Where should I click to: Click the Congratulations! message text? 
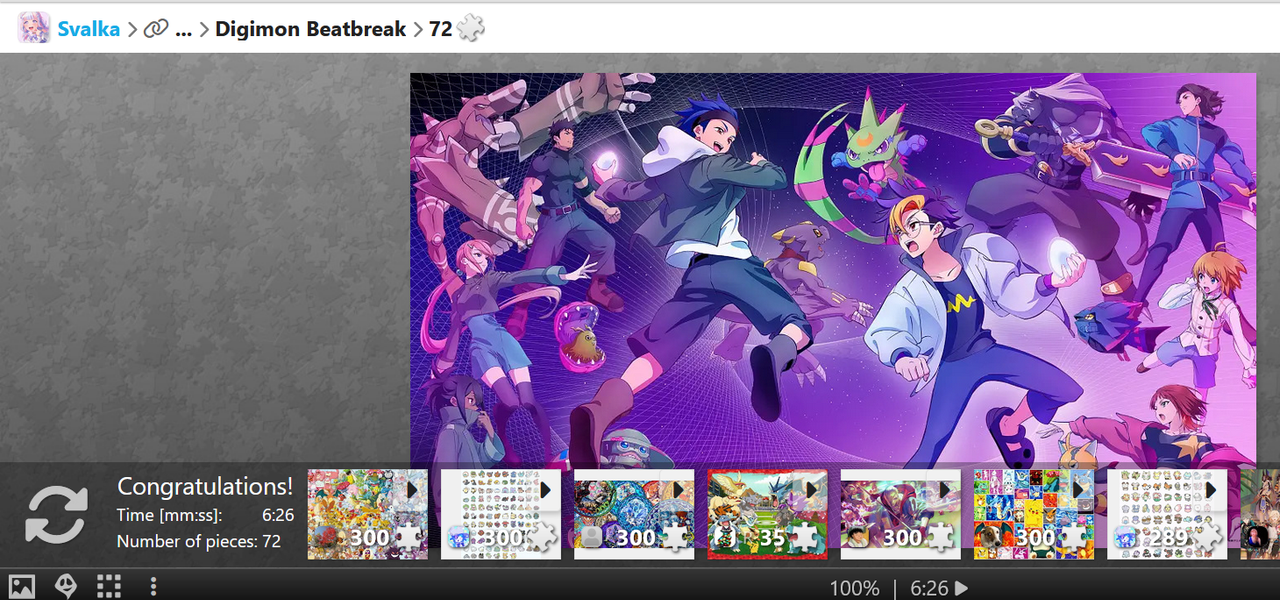pos(205,487)
